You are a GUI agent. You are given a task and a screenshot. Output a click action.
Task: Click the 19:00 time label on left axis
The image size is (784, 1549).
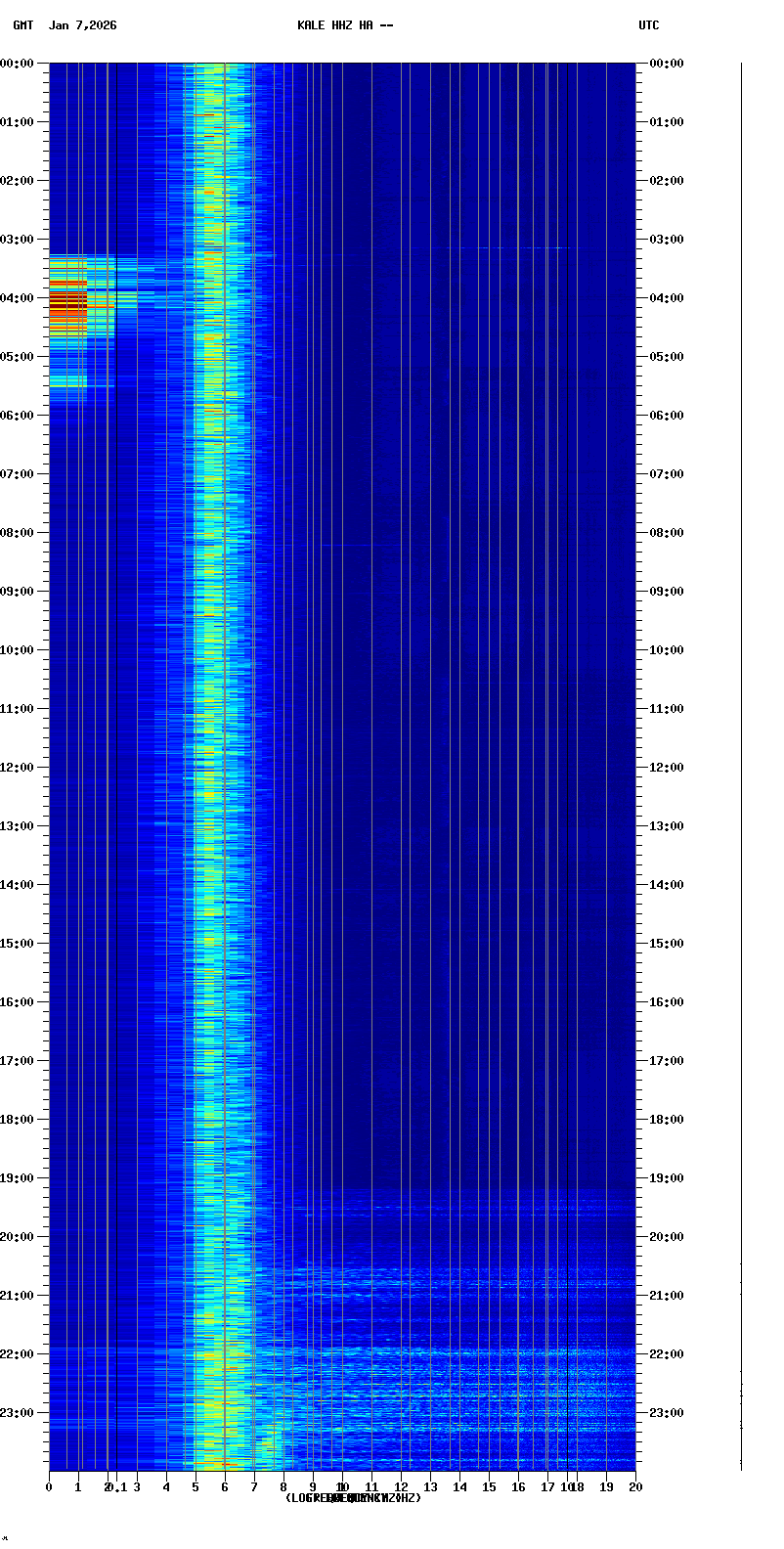[18, 1178]
